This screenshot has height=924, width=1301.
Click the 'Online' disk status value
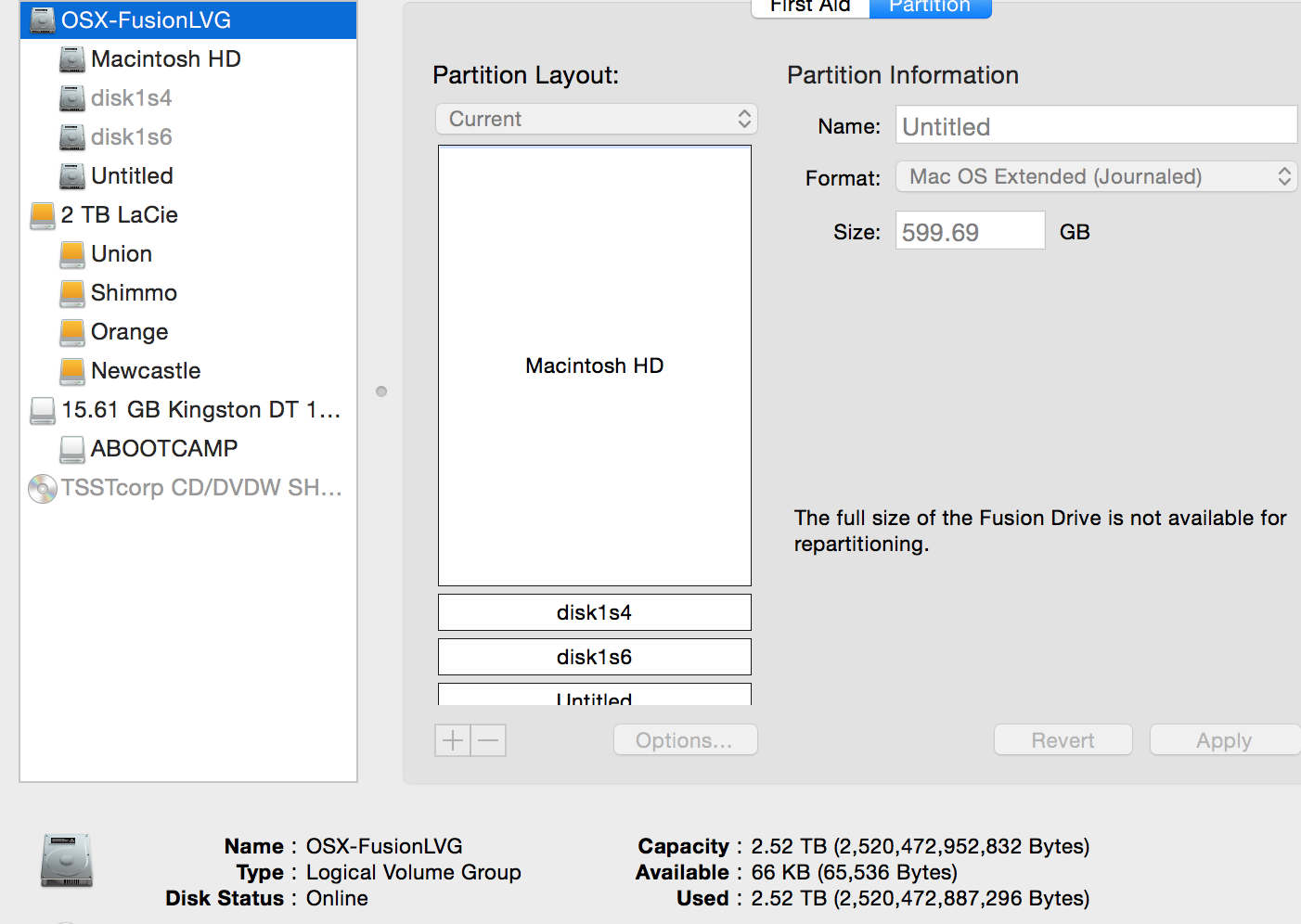click(337, 898)
